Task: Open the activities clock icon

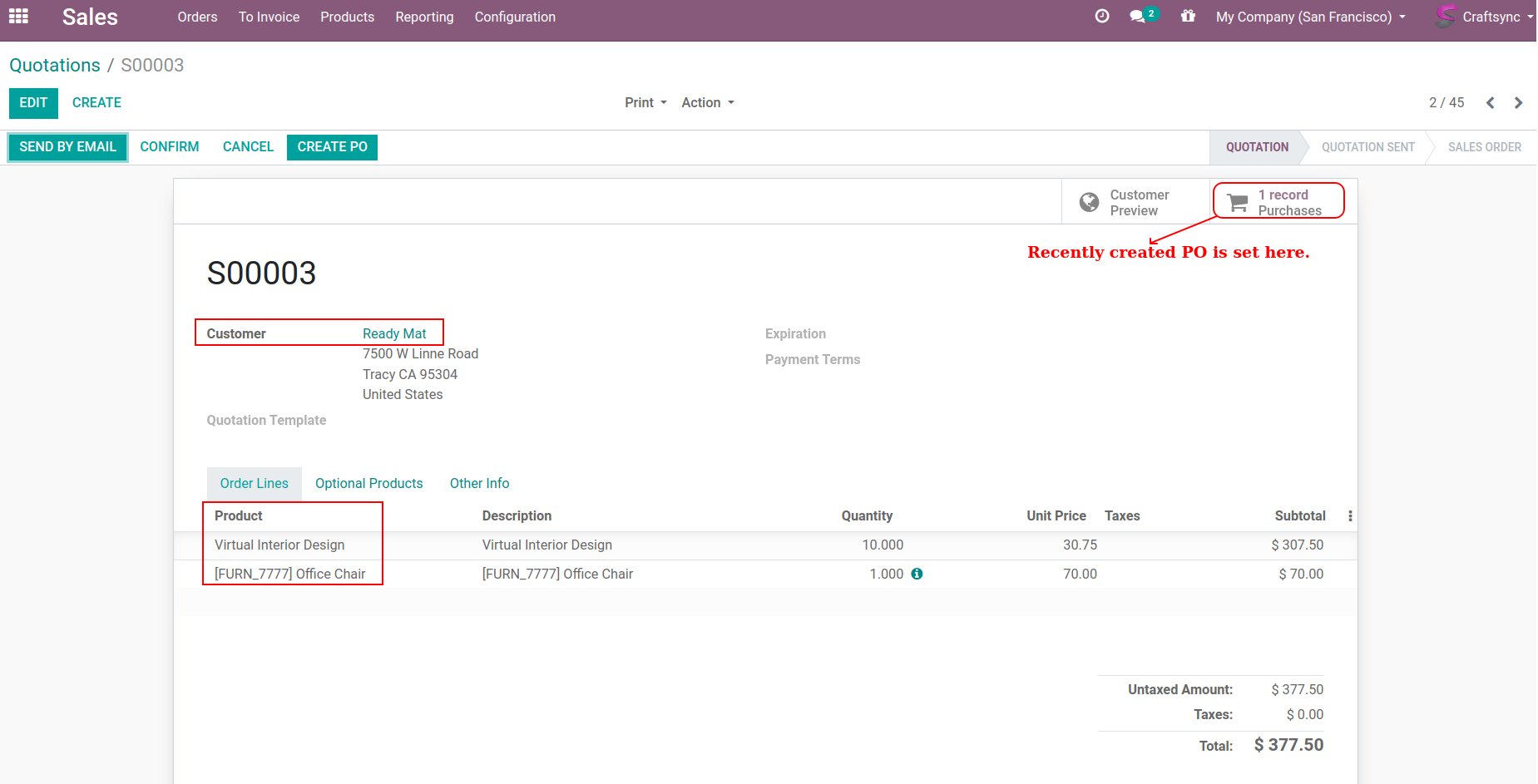Action: click(1101, 17)
